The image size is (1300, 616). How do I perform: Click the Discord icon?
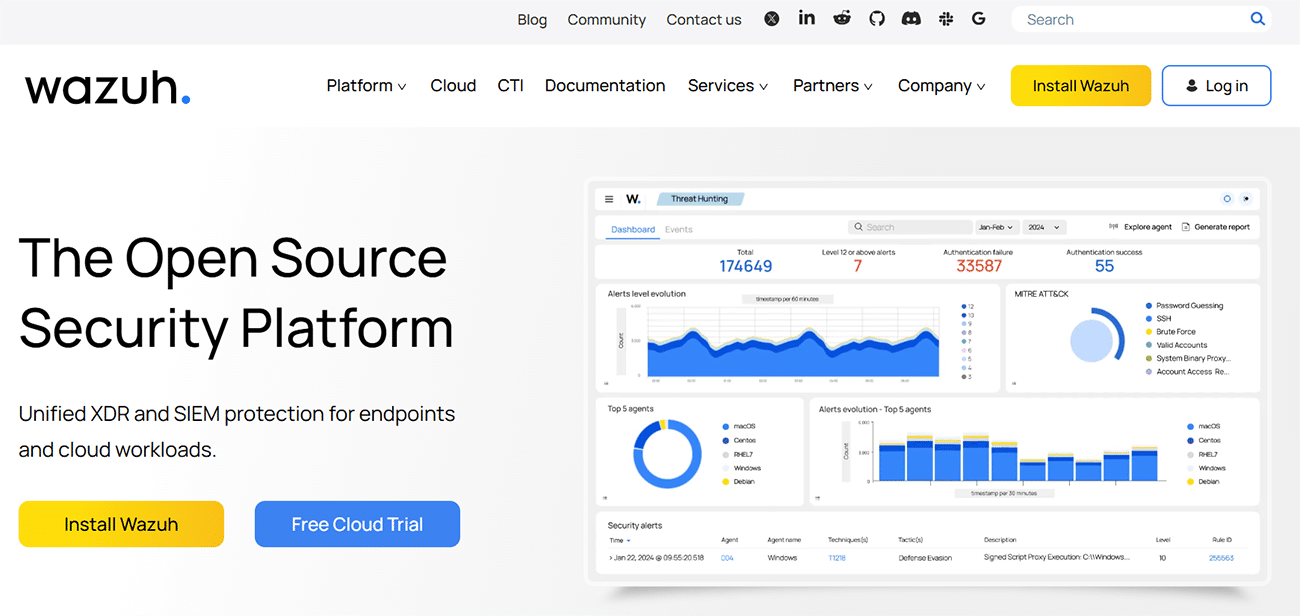tap(911, 19)
